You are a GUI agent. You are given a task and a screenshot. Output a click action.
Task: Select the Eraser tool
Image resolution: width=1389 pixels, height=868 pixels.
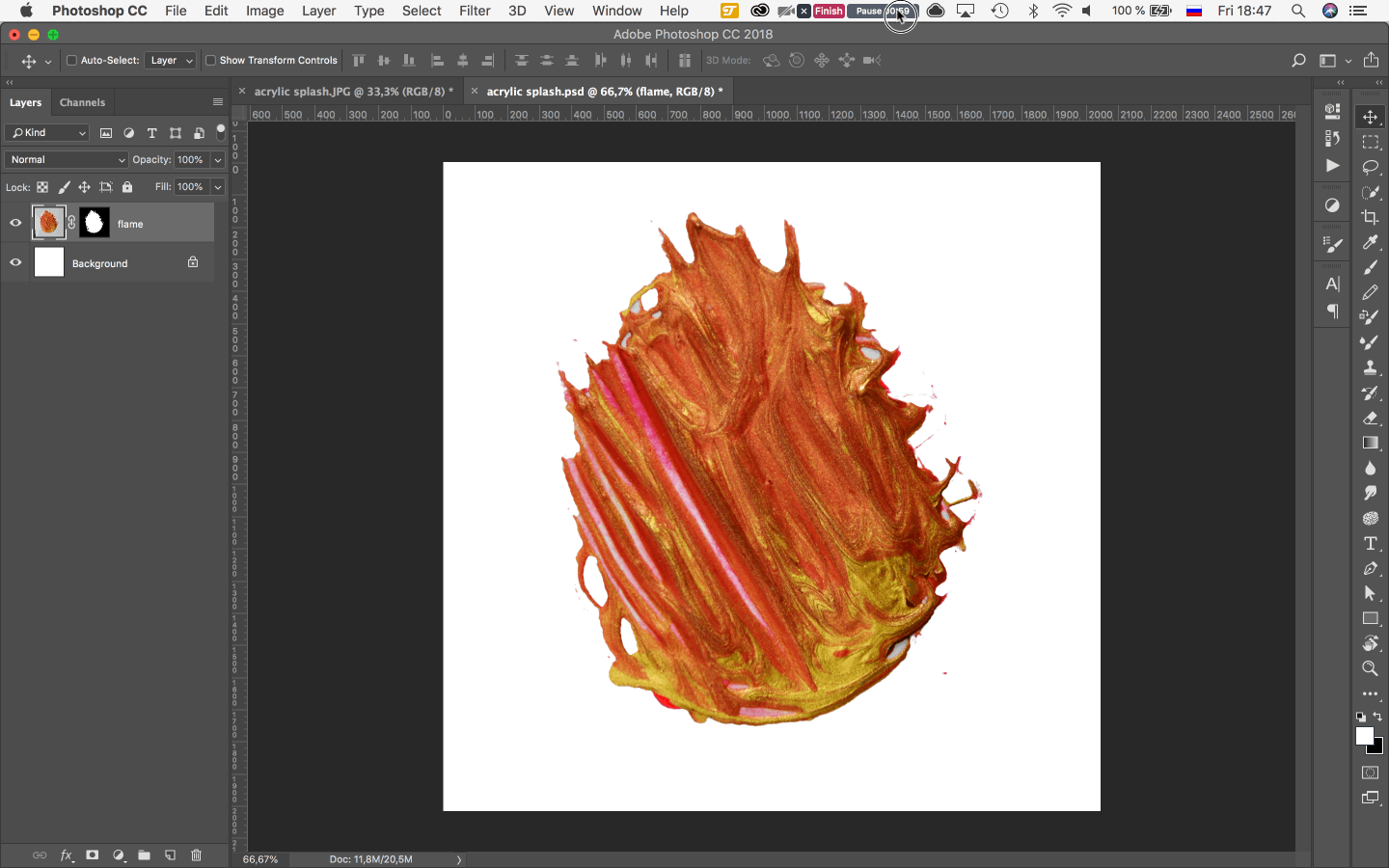coord(1370,418)
